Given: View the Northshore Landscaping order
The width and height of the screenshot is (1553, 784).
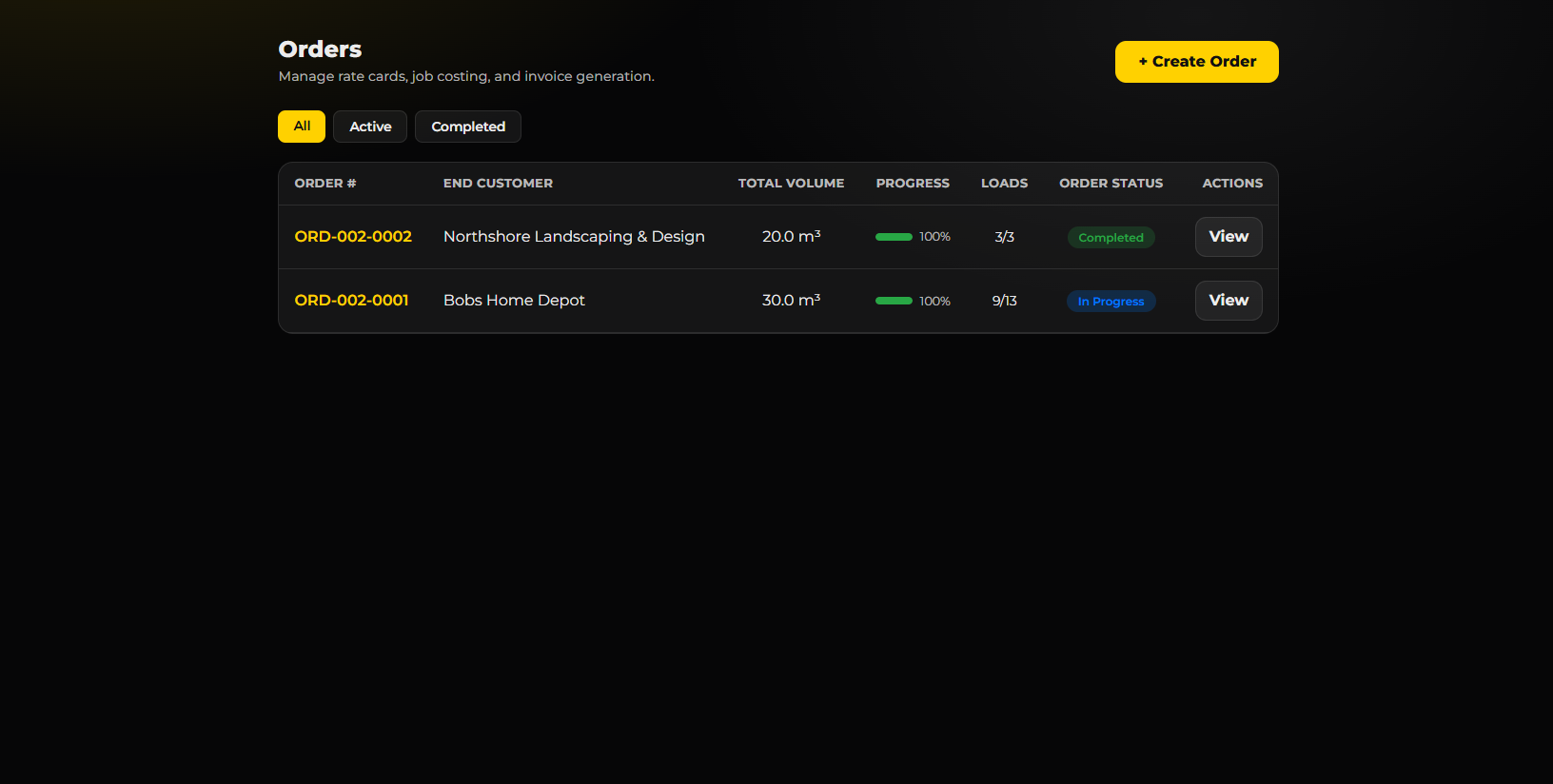Looking at the screenshot, I should tap(1229, 237).
